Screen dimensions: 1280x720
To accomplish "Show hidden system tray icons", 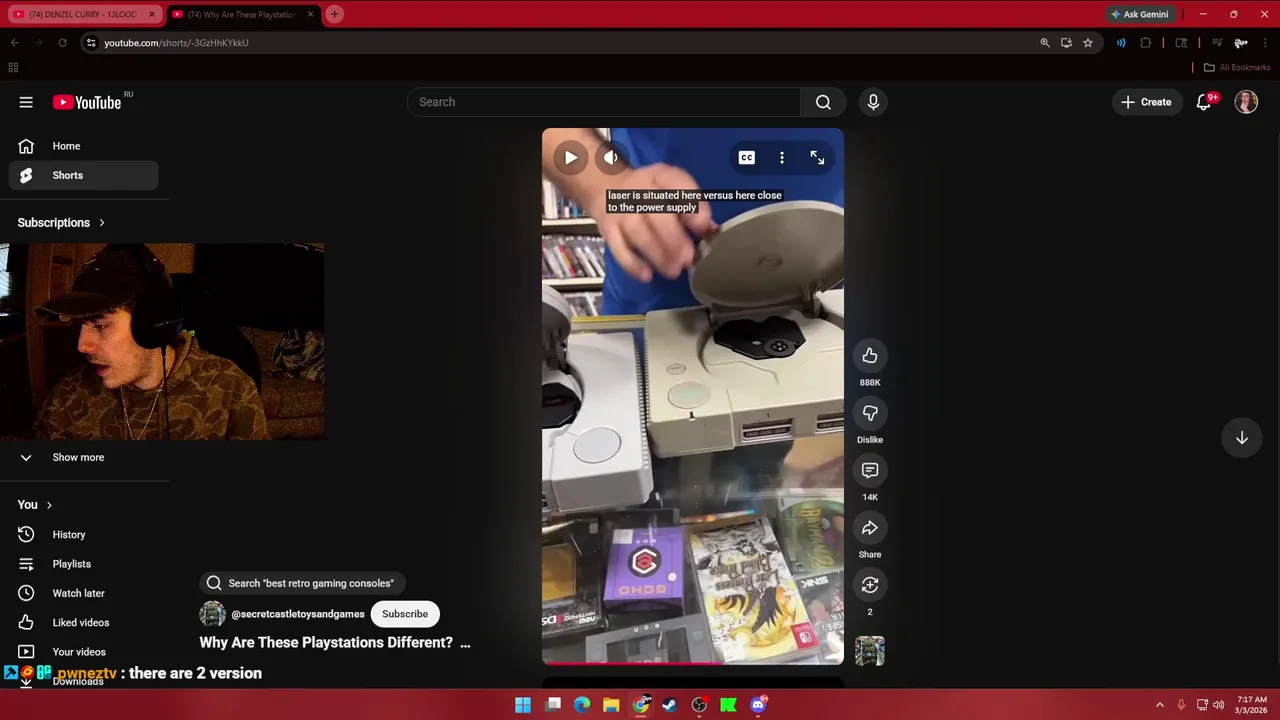I will (x=1160, y=705).
